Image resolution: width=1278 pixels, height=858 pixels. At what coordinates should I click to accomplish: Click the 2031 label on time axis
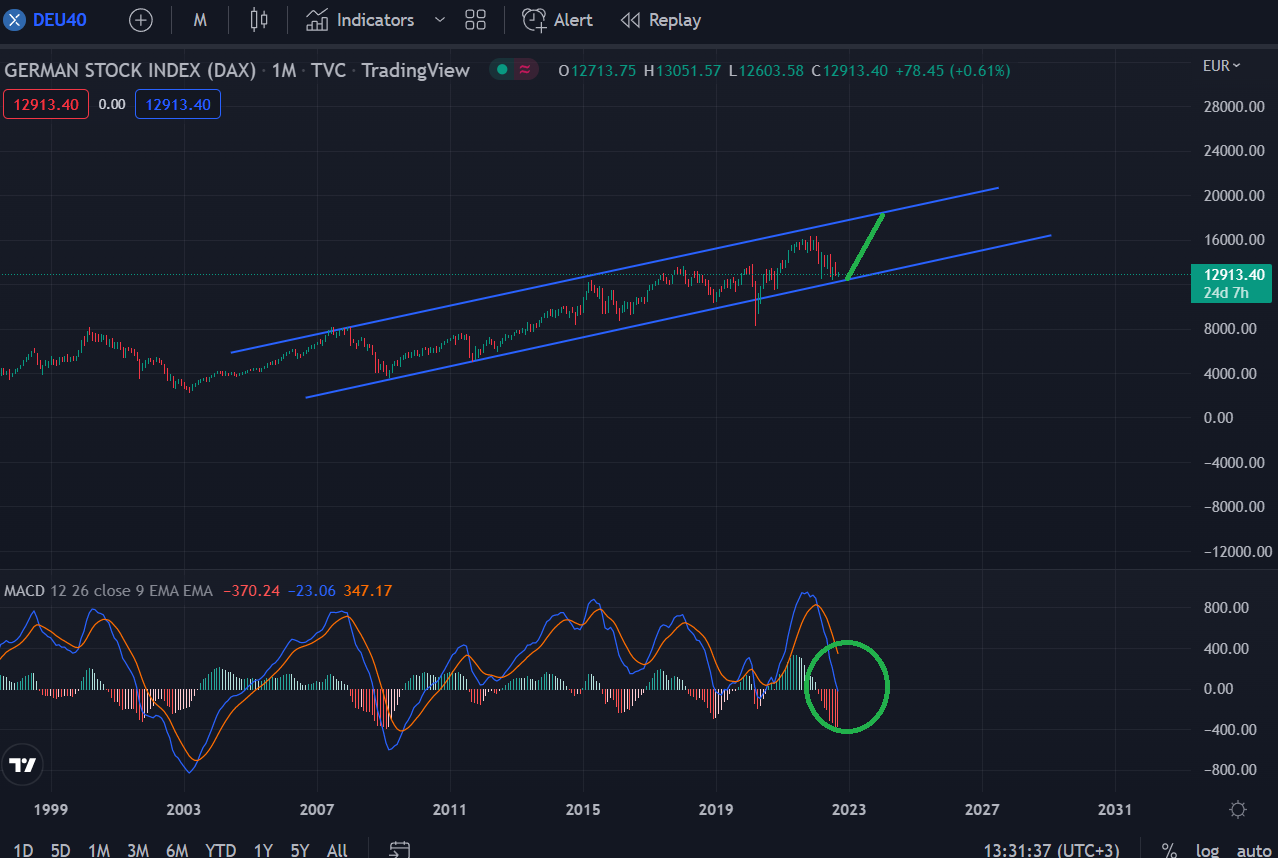coord(1115,809)
